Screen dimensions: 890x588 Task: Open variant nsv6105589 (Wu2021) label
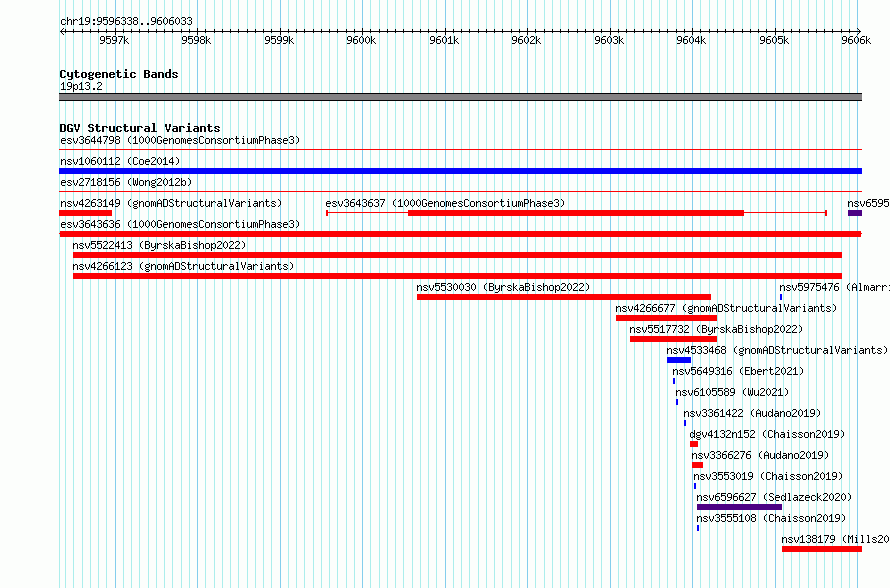pyautogui.click(x=732, y=392)
